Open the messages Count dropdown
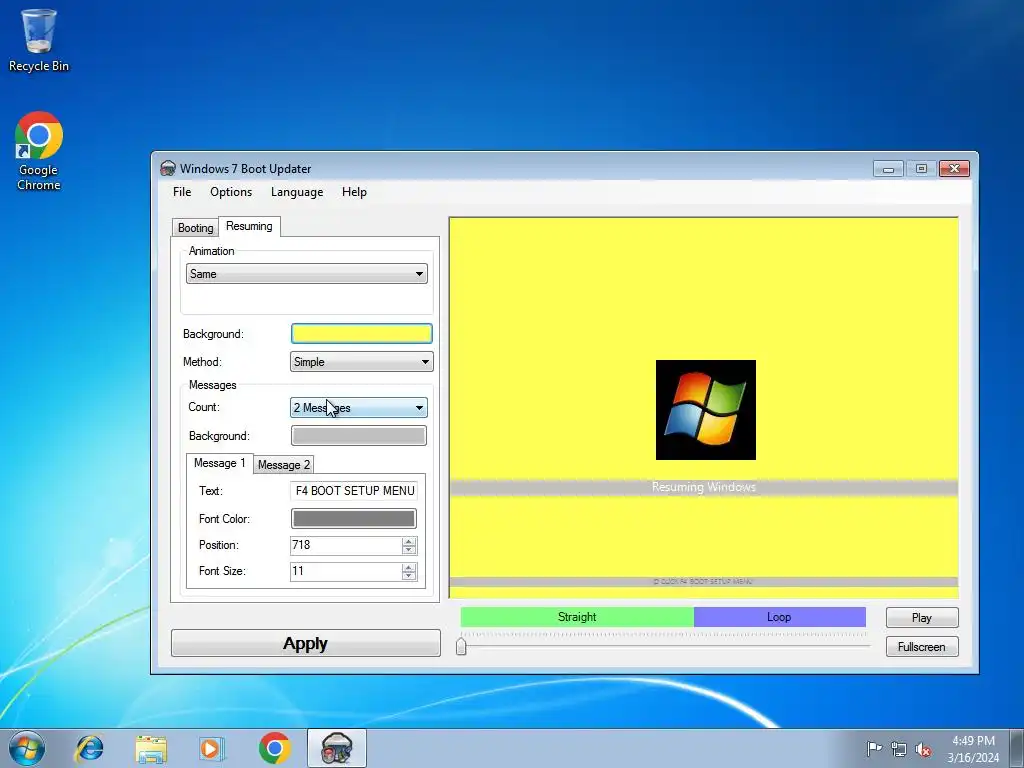1024x768 pixels. [x=359, y=408]
